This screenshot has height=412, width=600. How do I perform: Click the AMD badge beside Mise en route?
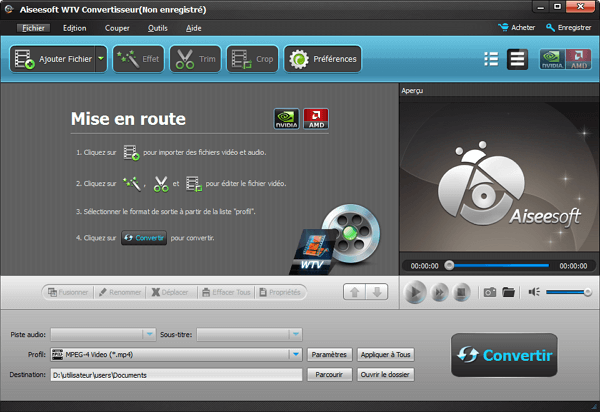(x=316, y=119)
